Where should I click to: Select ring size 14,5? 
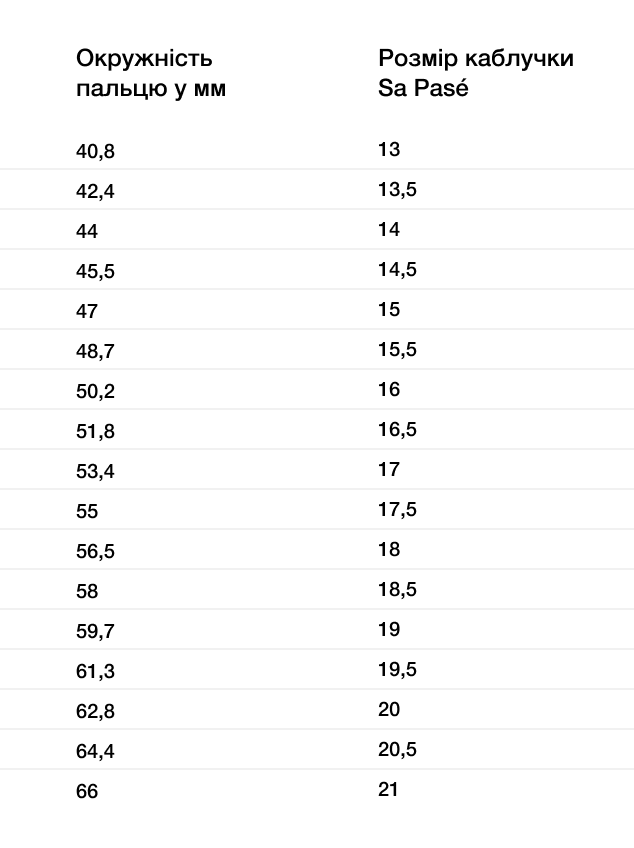(397, 269)
